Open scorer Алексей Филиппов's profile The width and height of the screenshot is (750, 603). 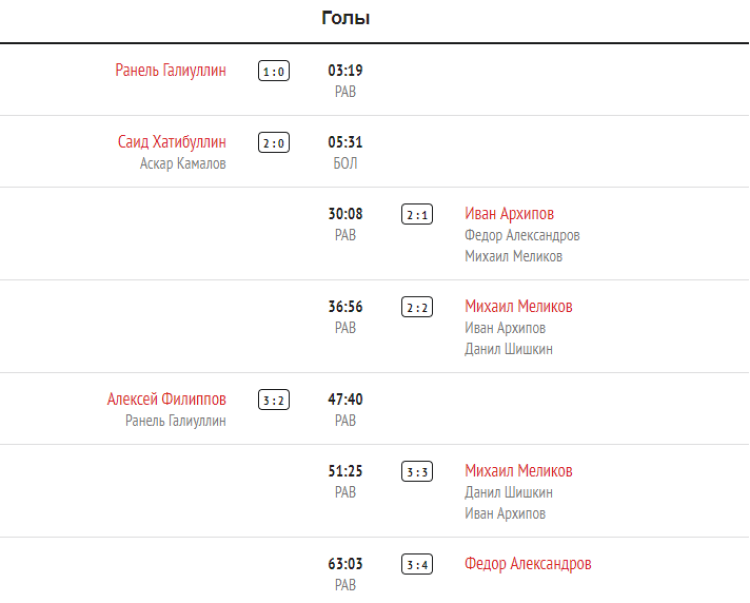click(166, 400)
